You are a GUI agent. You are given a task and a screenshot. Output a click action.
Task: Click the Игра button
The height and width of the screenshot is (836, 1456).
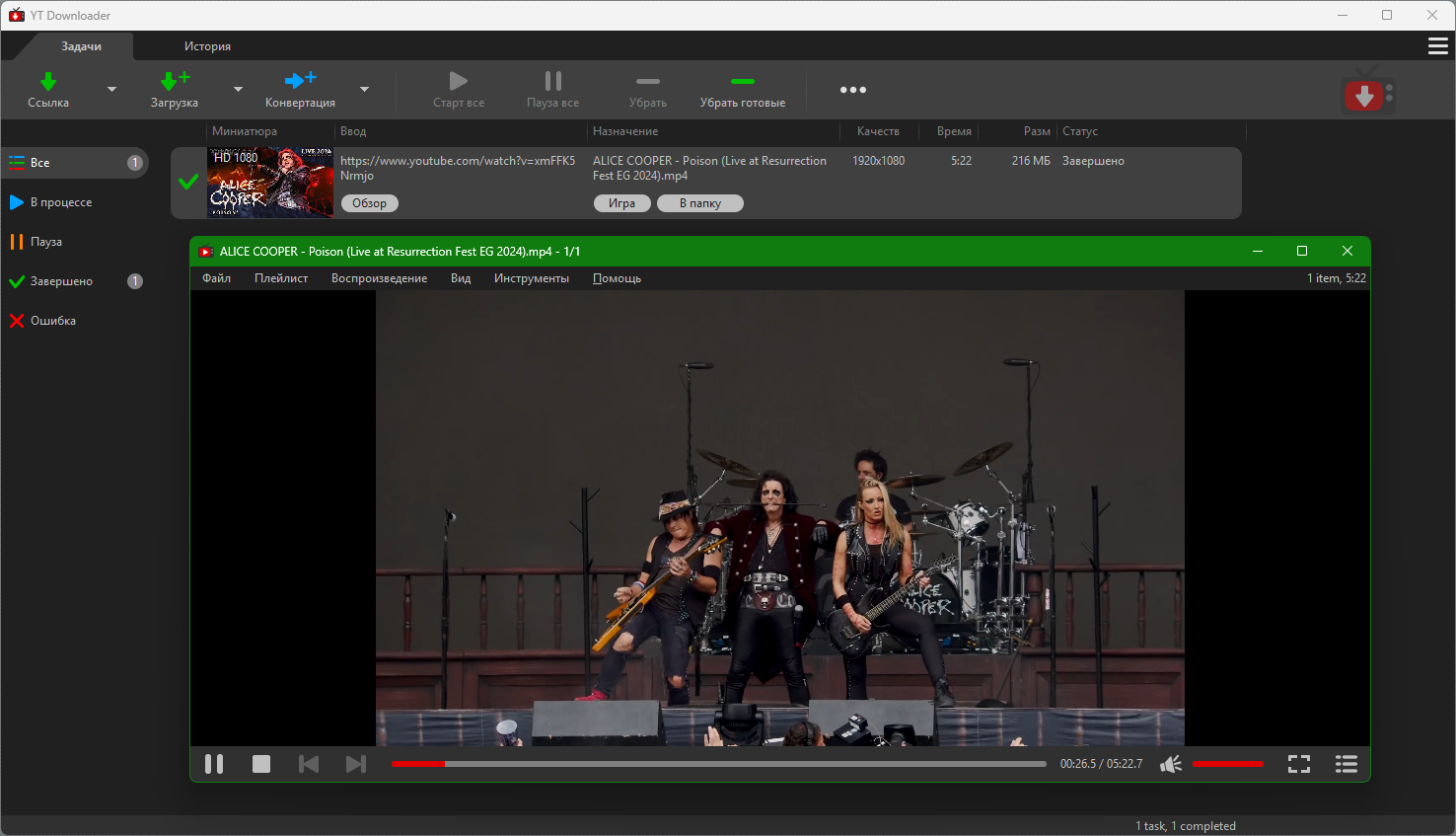point(621,203)
